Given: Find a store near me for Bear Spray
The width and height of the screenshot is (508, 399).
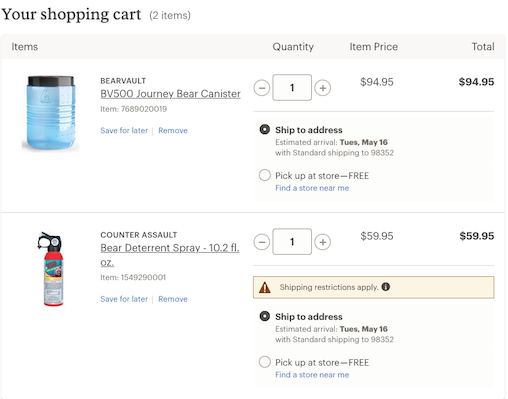Looking at the screenshot, I should (x=312, y=375).
